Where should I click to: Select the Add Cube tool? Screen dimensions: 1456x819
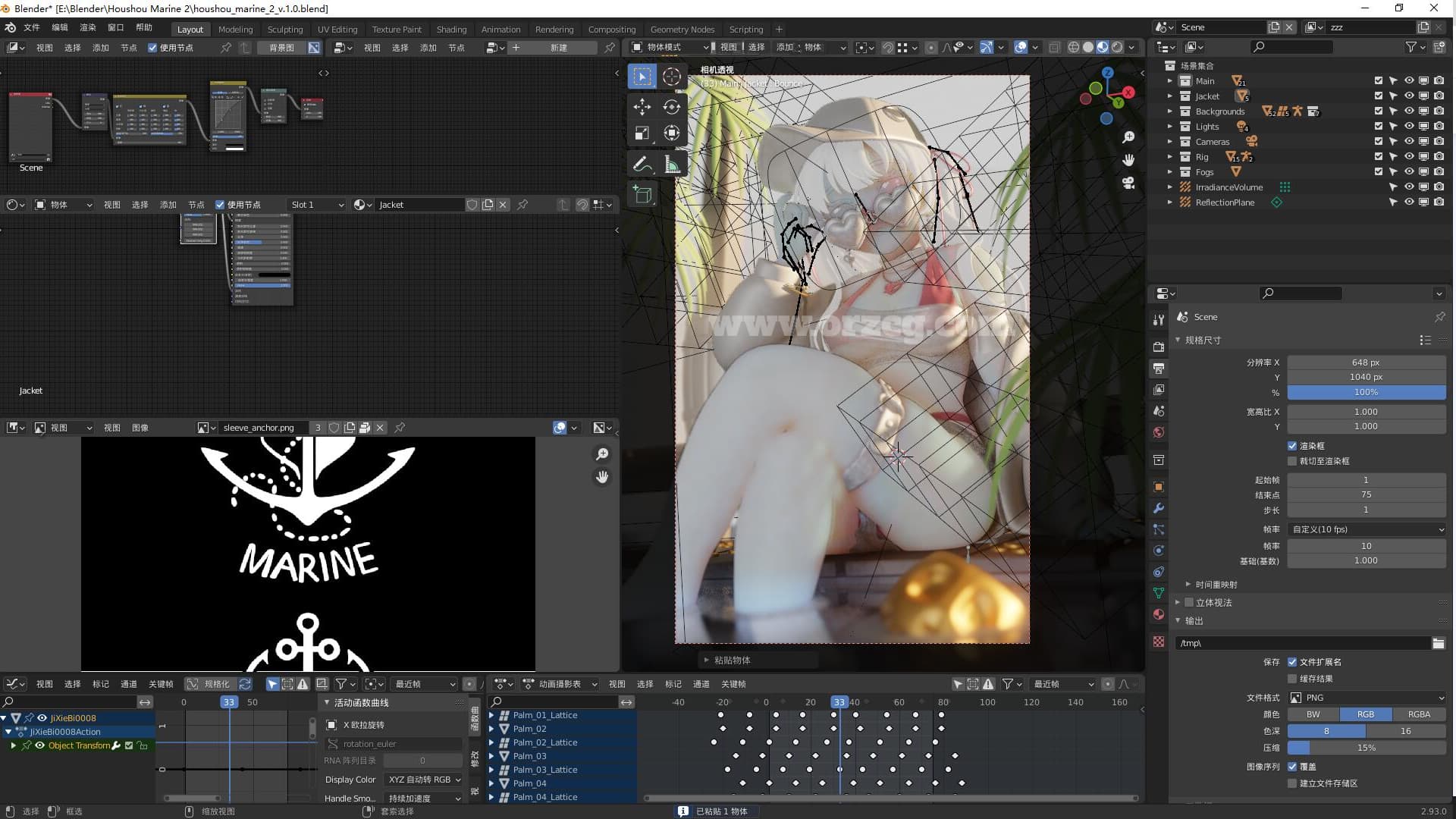pos(642,194)
